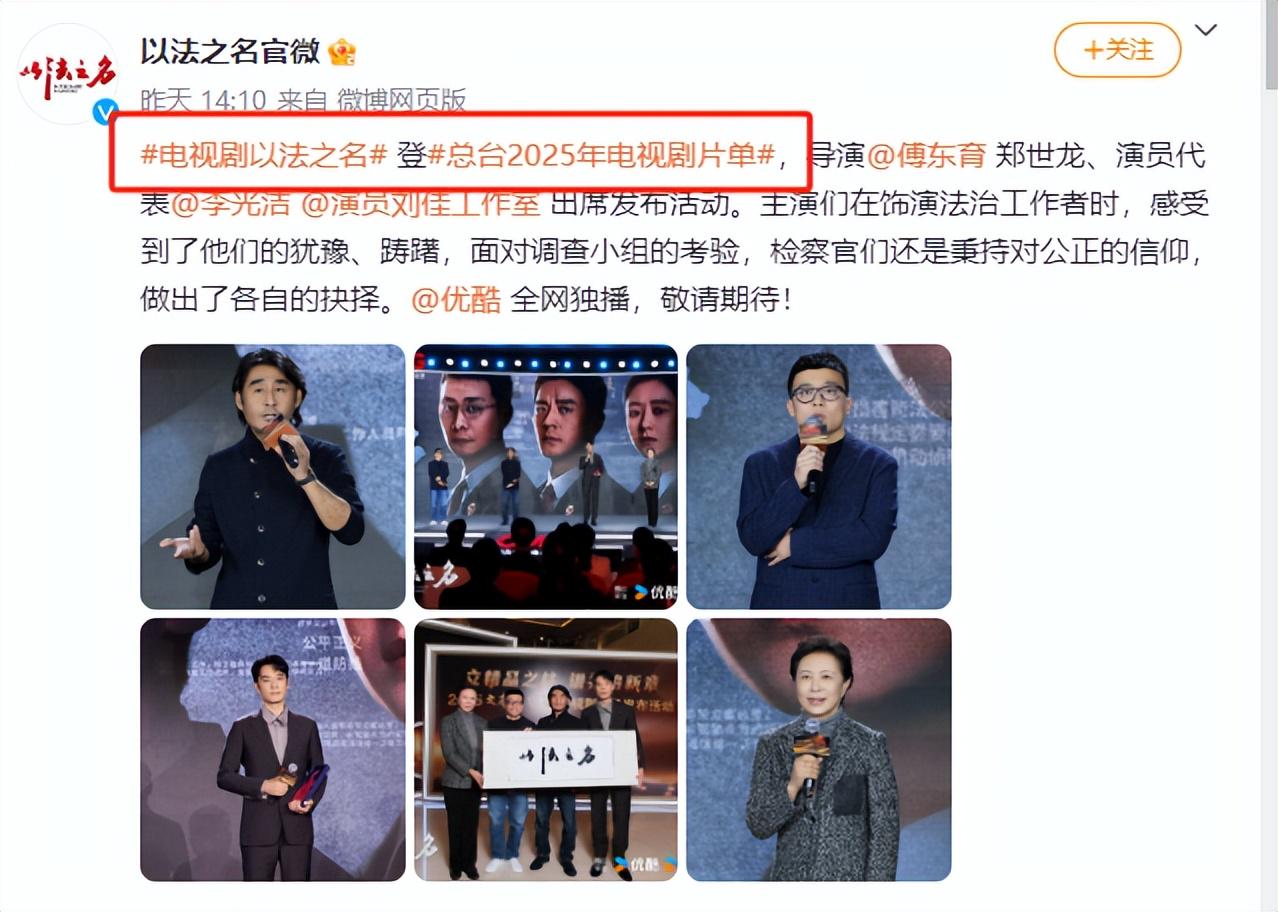Click the 以法之名官微 profile avatar
Viewport: 1278px width, 912px height.
[x=68, y=73]
